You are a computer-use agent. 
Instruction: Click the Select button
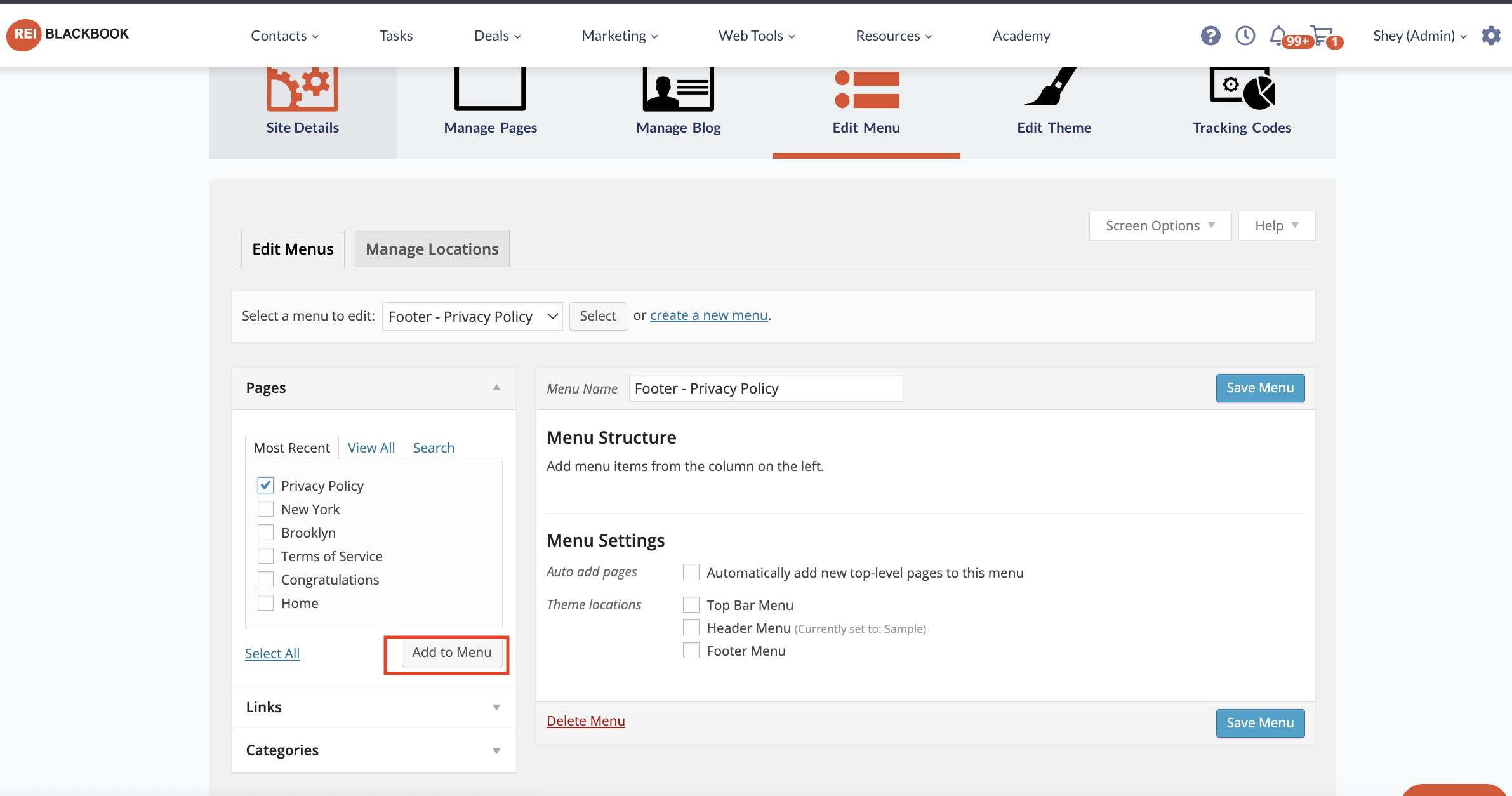[598, 316]
